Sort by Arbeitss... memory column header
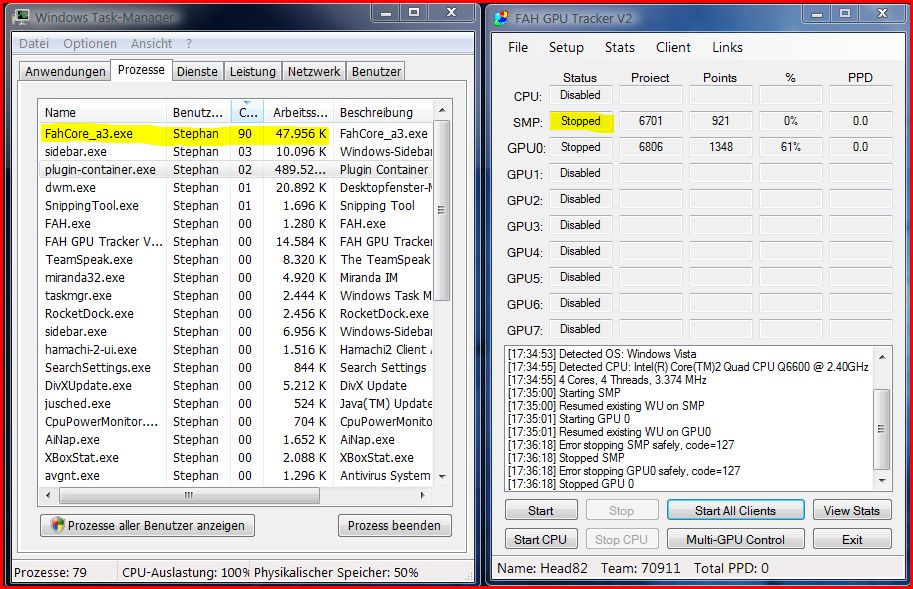913x589 pixels. [299, 112]
